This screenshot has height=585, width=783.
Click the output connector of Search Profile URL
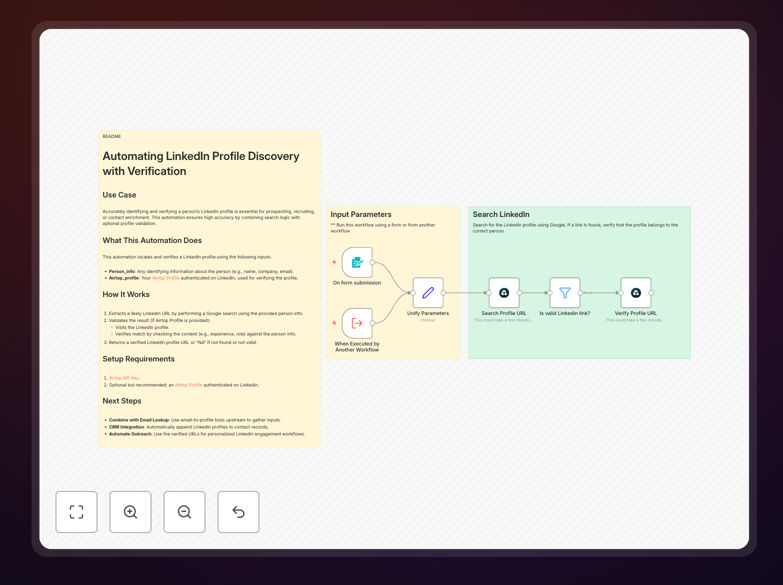tap(519, 293)
